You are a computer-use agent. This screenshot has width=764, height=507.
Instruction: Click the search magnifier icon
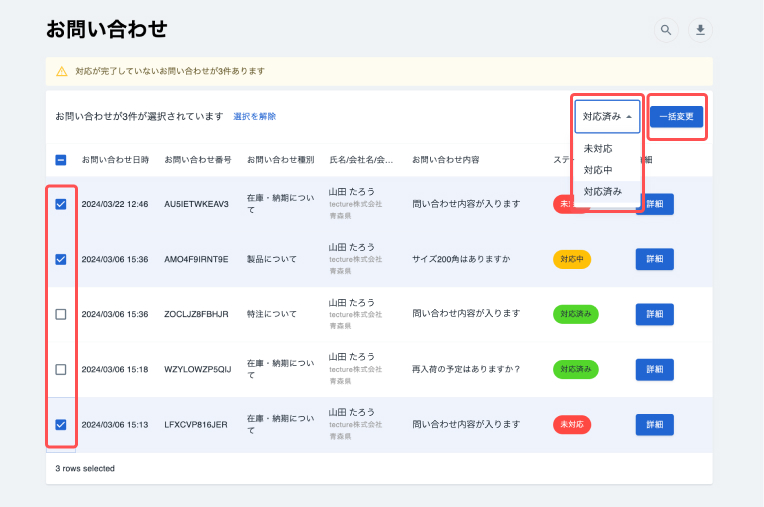point(665,30)
